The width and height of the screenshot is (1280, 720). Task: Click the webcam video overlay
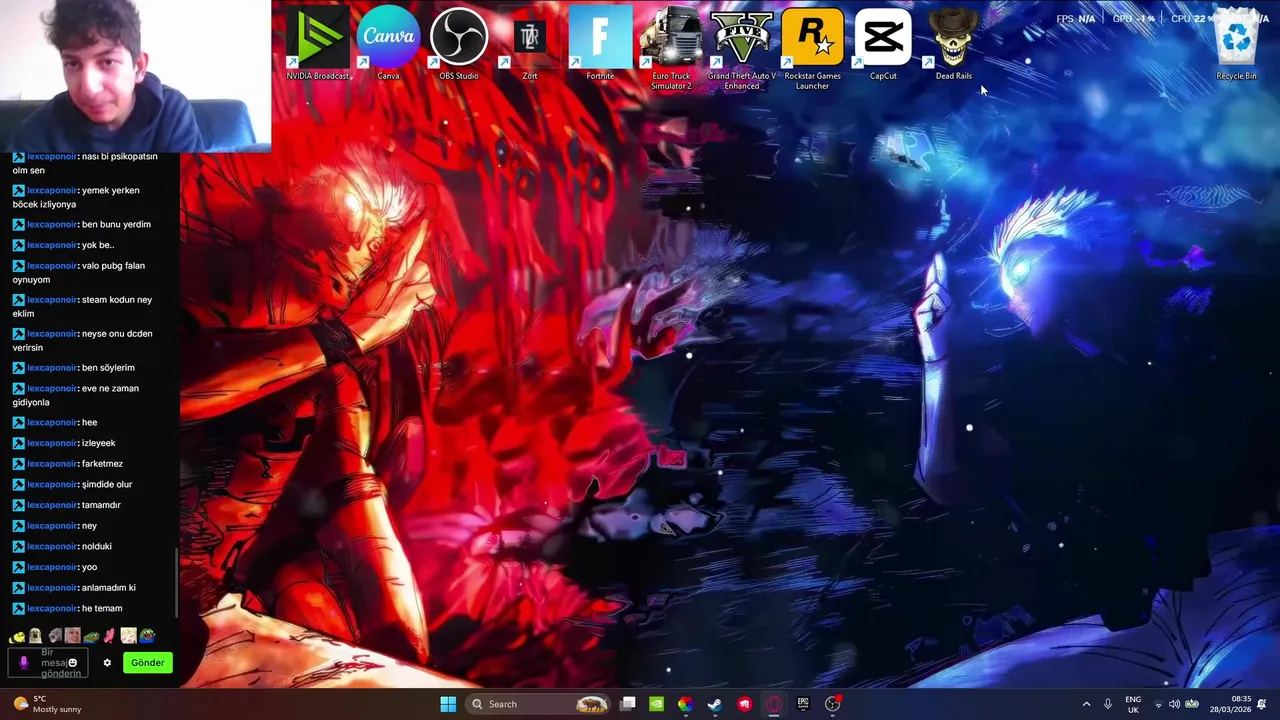coord(135,76)
